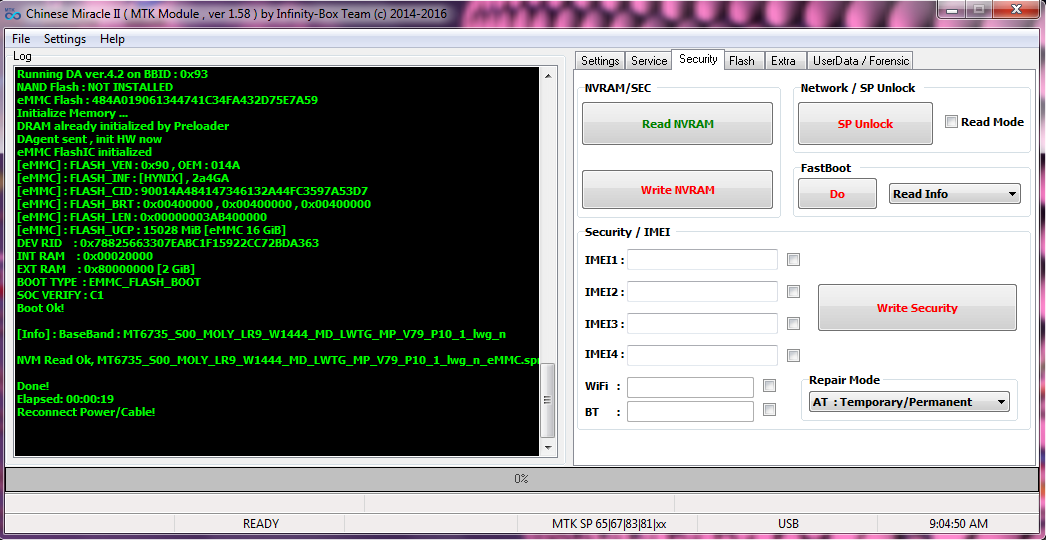Viewport: 1046px width, 540px height.
Task: Tick the IMEI4 checkbox
Action: click(x=793, y=356)
